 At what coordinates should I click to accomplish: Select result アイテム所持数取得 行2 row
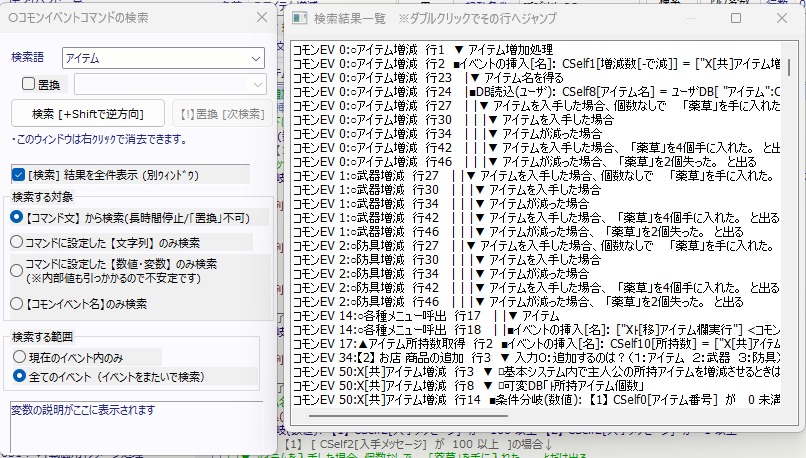537,343
